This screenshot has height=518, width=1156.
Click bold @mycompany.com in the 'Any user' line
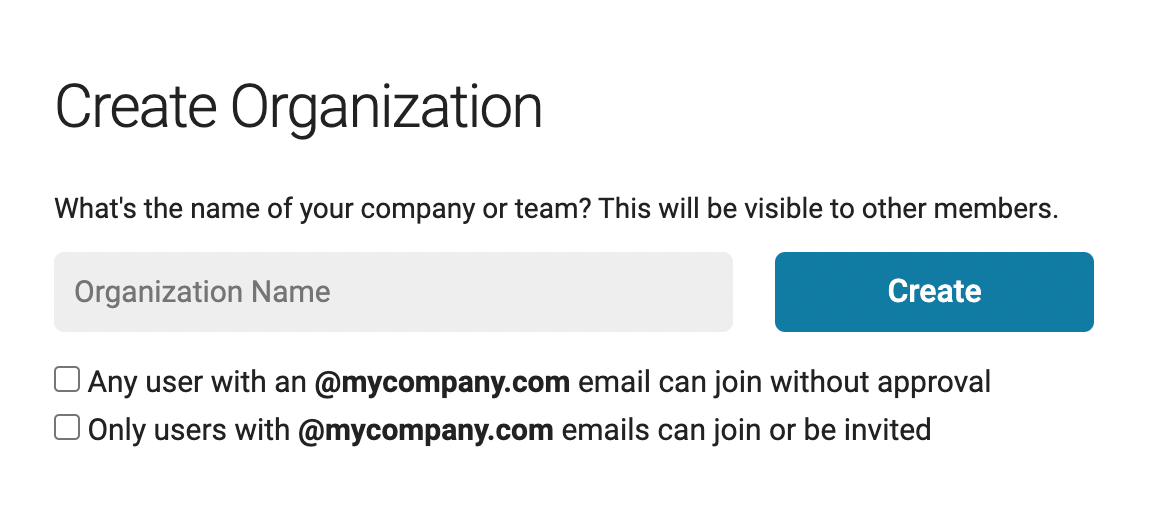442,383
